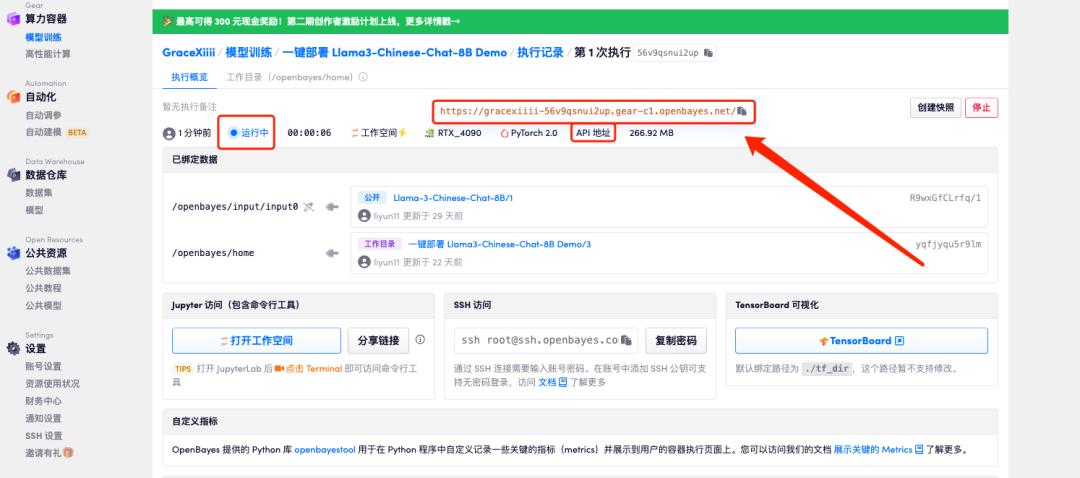Click the unbind icon next to /openbayes/input/input0
This screenshot has width=1080, height=478.
click(309, 207)
